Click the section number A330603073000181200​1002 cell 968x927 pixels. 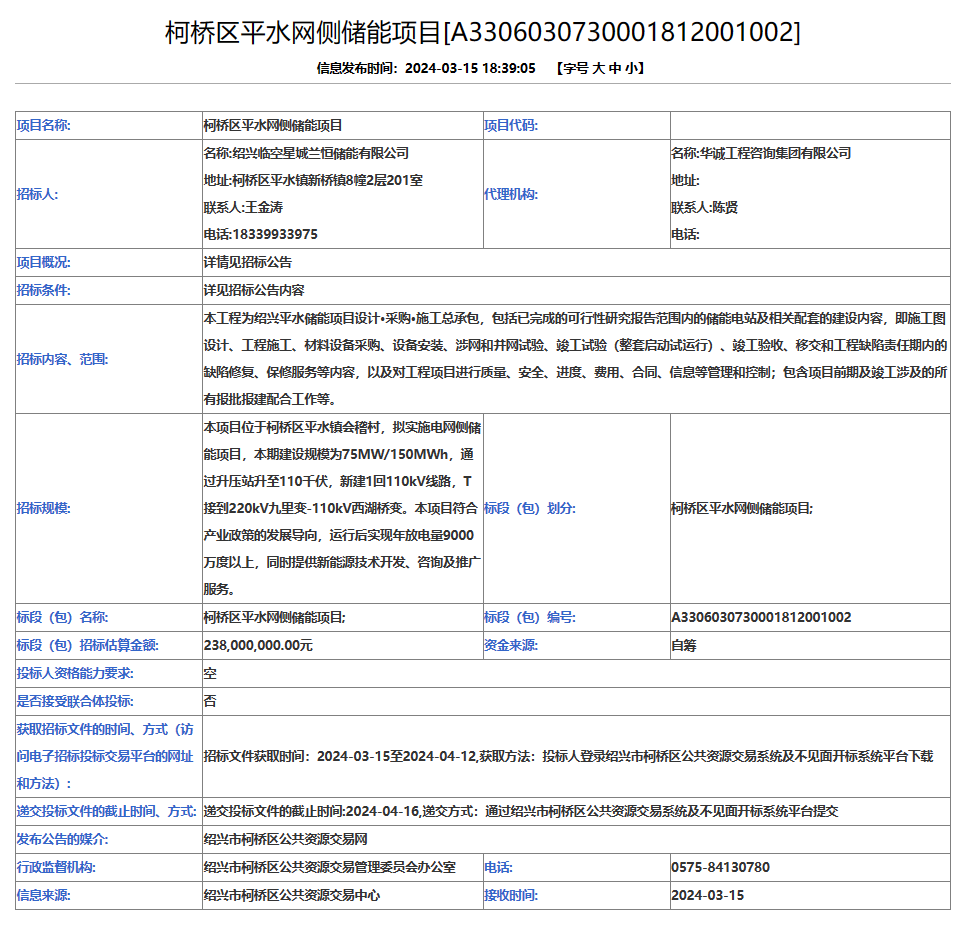click(761, 618)
